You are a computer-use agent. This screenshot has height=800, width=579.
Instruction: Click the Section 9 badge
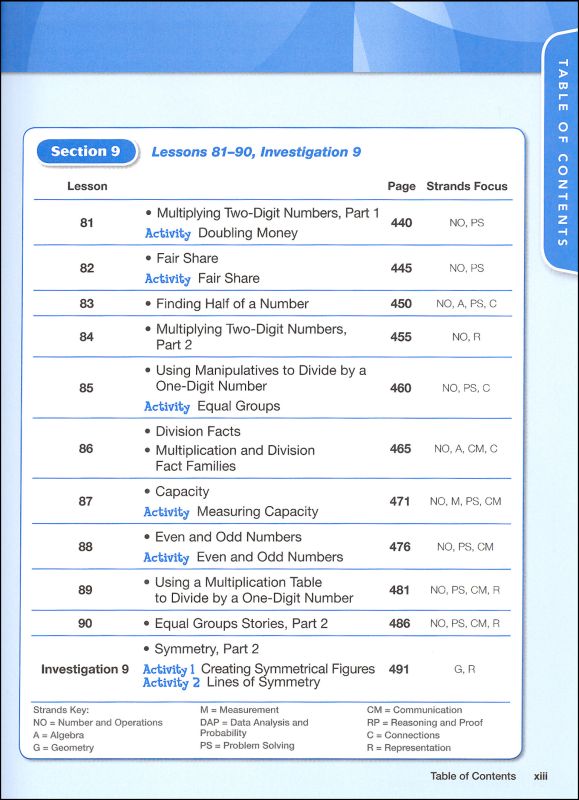tap(87, 152)
